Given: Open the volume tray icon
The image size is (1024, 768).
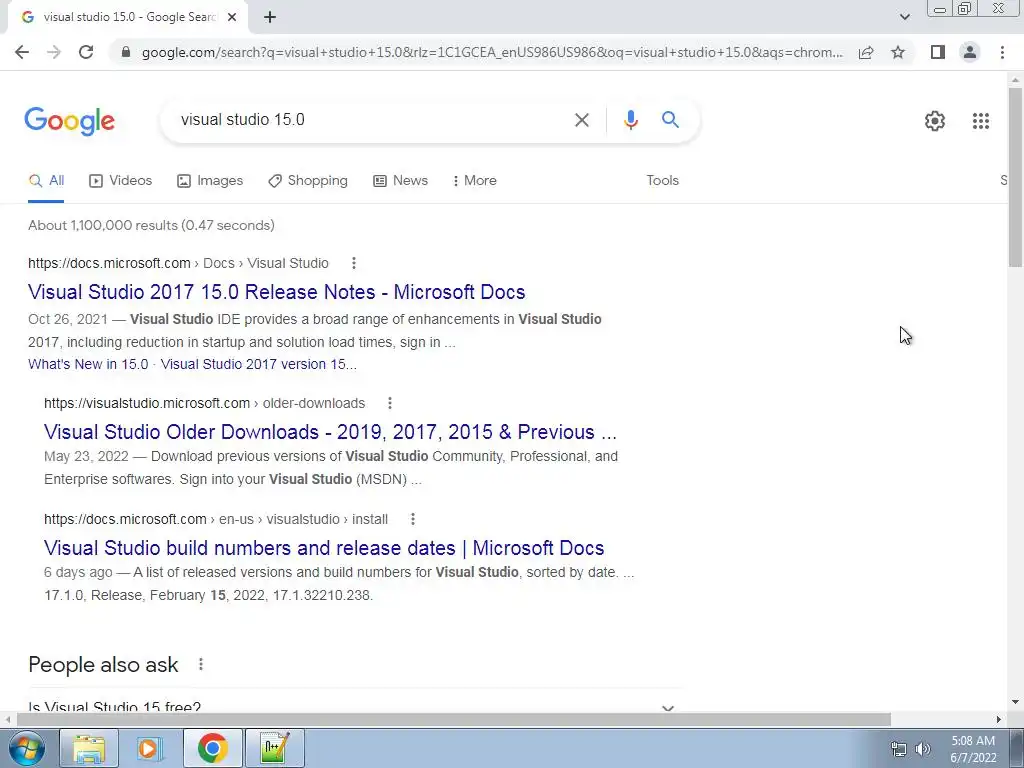Looking at the screenshot, I should click(x=922, y=749).
